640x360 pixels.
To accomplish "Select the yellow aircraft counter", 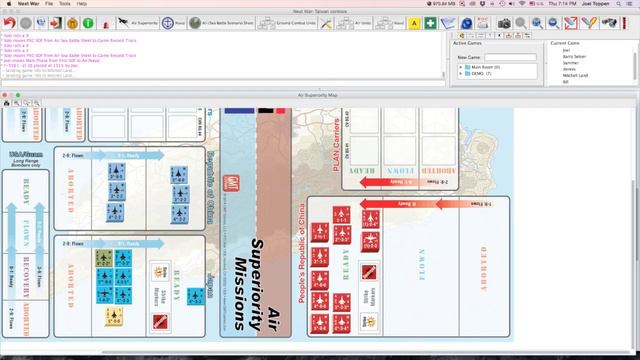I will 114,317.
